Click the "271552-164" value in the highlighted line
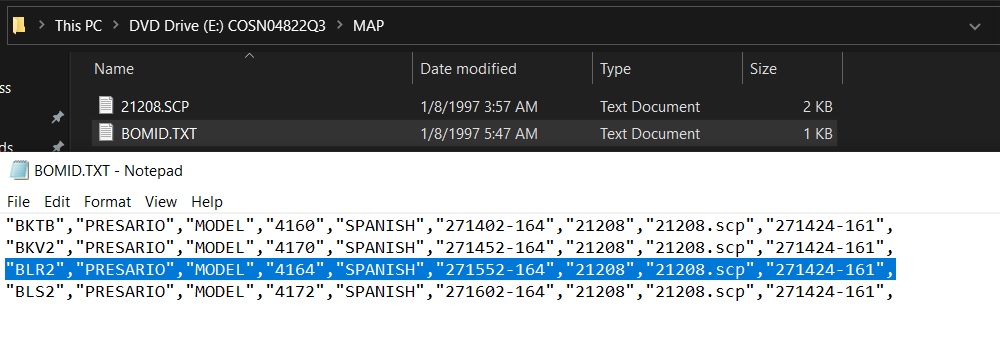1000x364 pixels. 496,270
